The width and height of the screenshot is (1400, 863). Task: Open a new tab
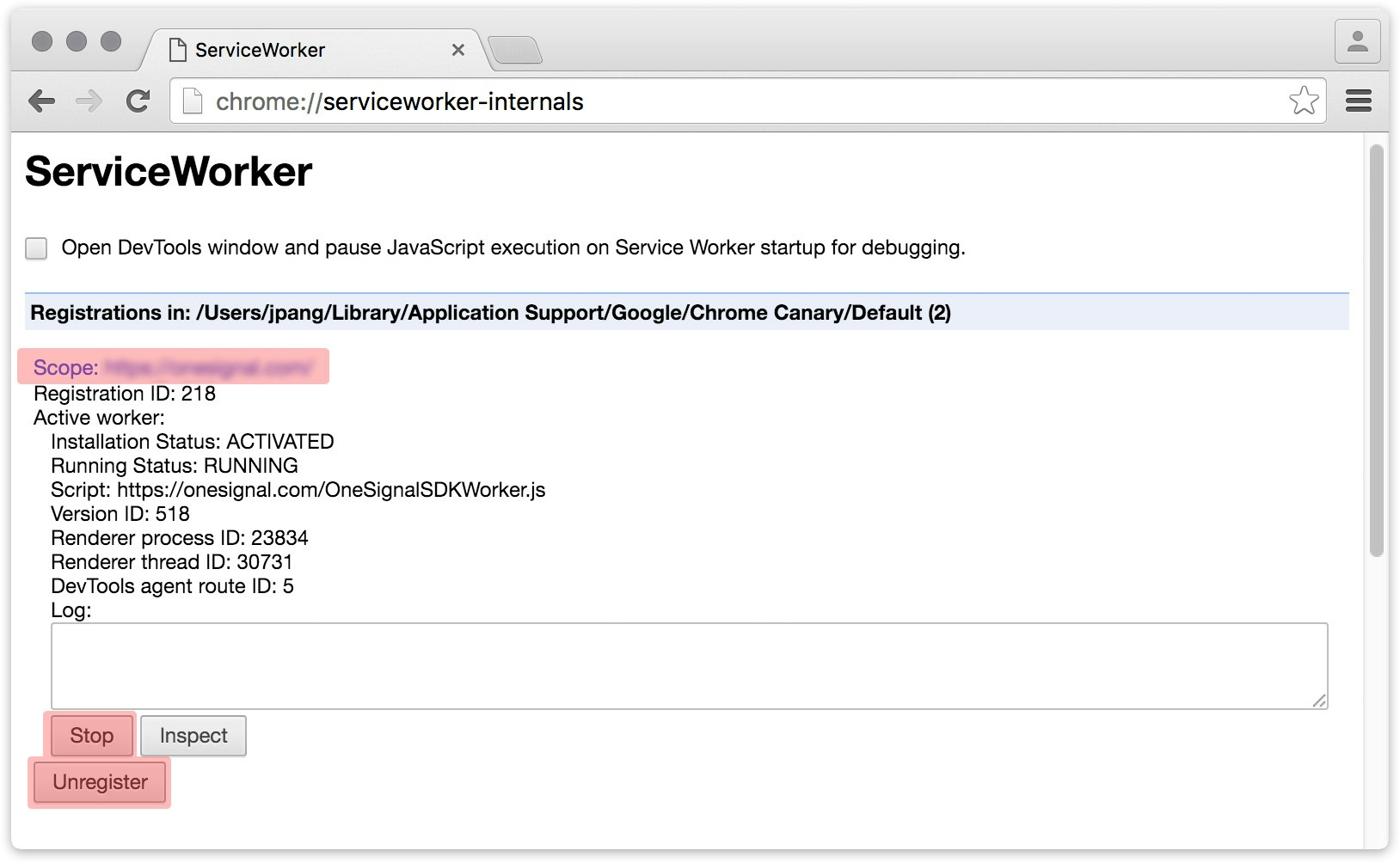point(514,50)
